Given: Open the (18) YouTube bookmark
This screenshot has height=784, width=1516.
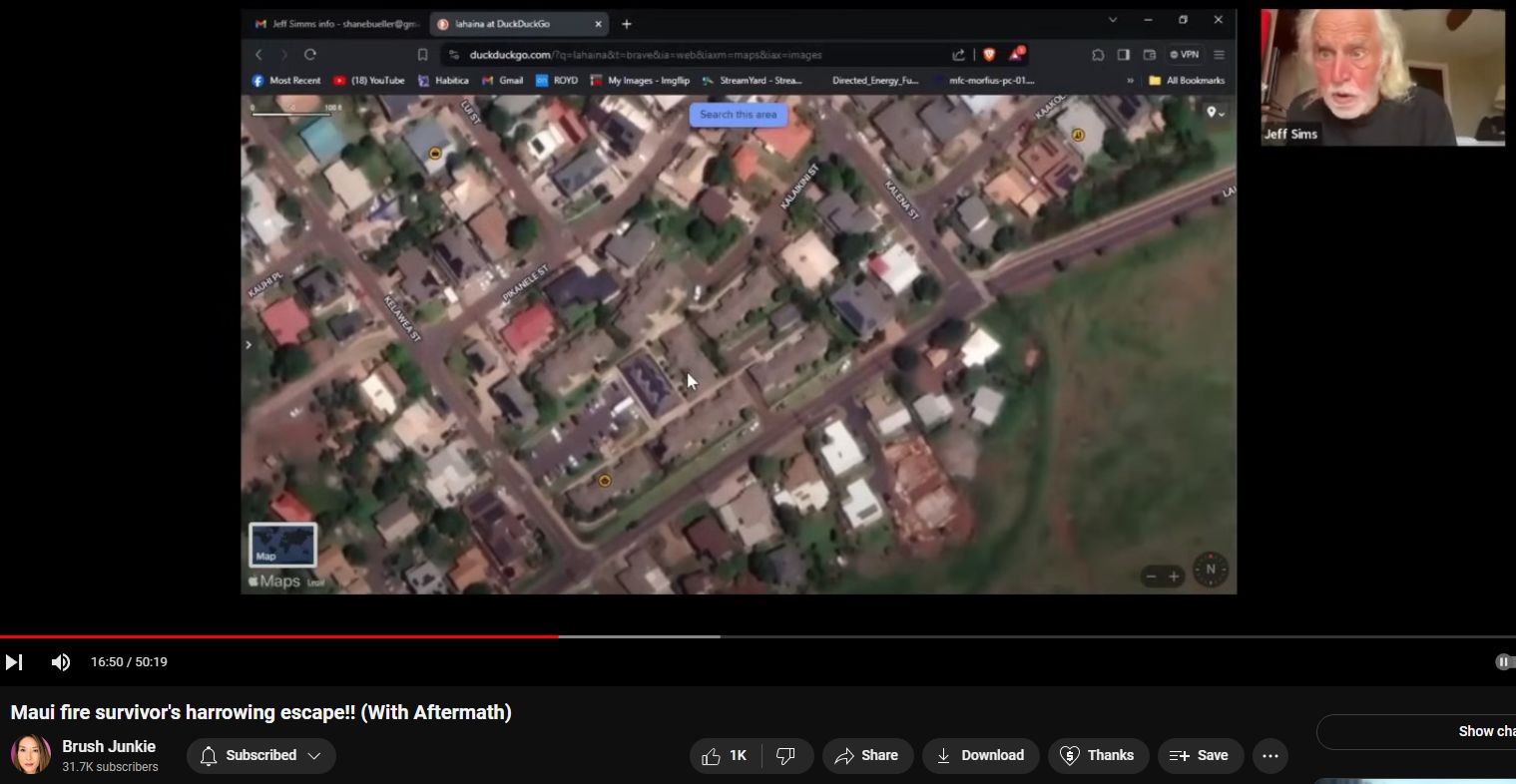Looking at the screenshot, I should pyautogui.click(x=369, y=81).
